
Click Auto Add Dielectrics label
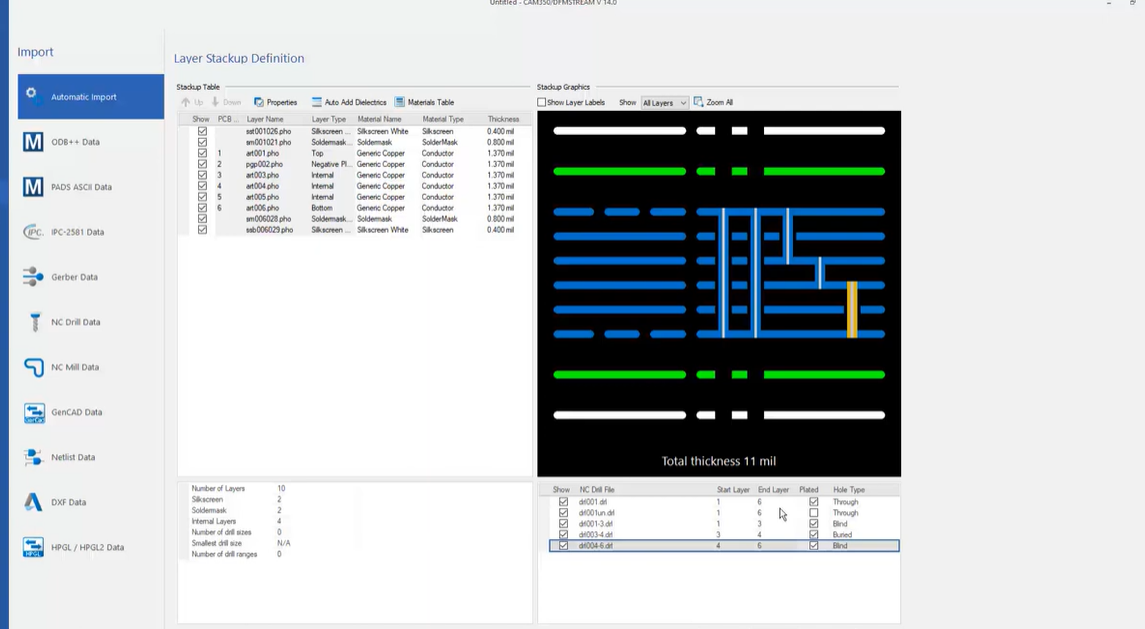click(356, 102)
